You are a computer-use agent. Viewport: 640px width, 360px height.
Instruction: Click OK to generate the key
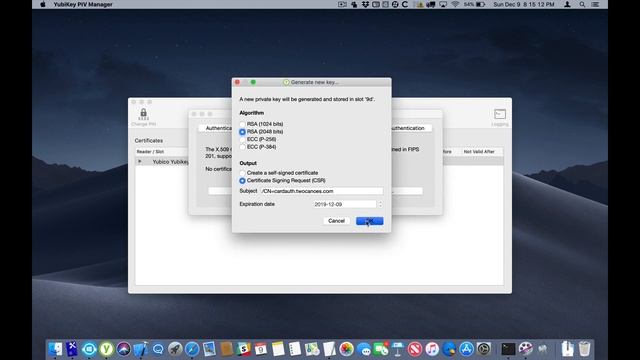(x=369, y=221)
